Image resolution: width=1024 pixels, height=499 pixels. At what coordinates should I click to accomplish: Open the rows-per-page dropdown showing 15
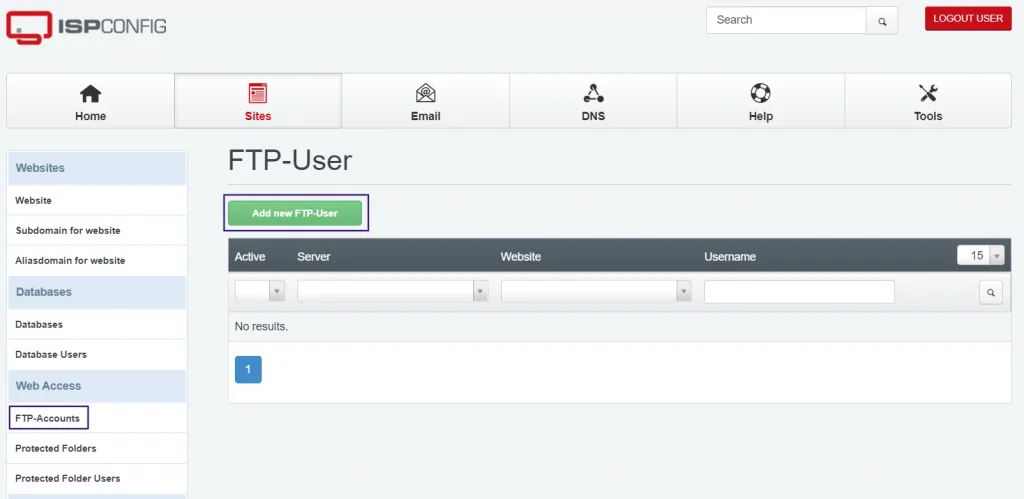pos(981,255)
